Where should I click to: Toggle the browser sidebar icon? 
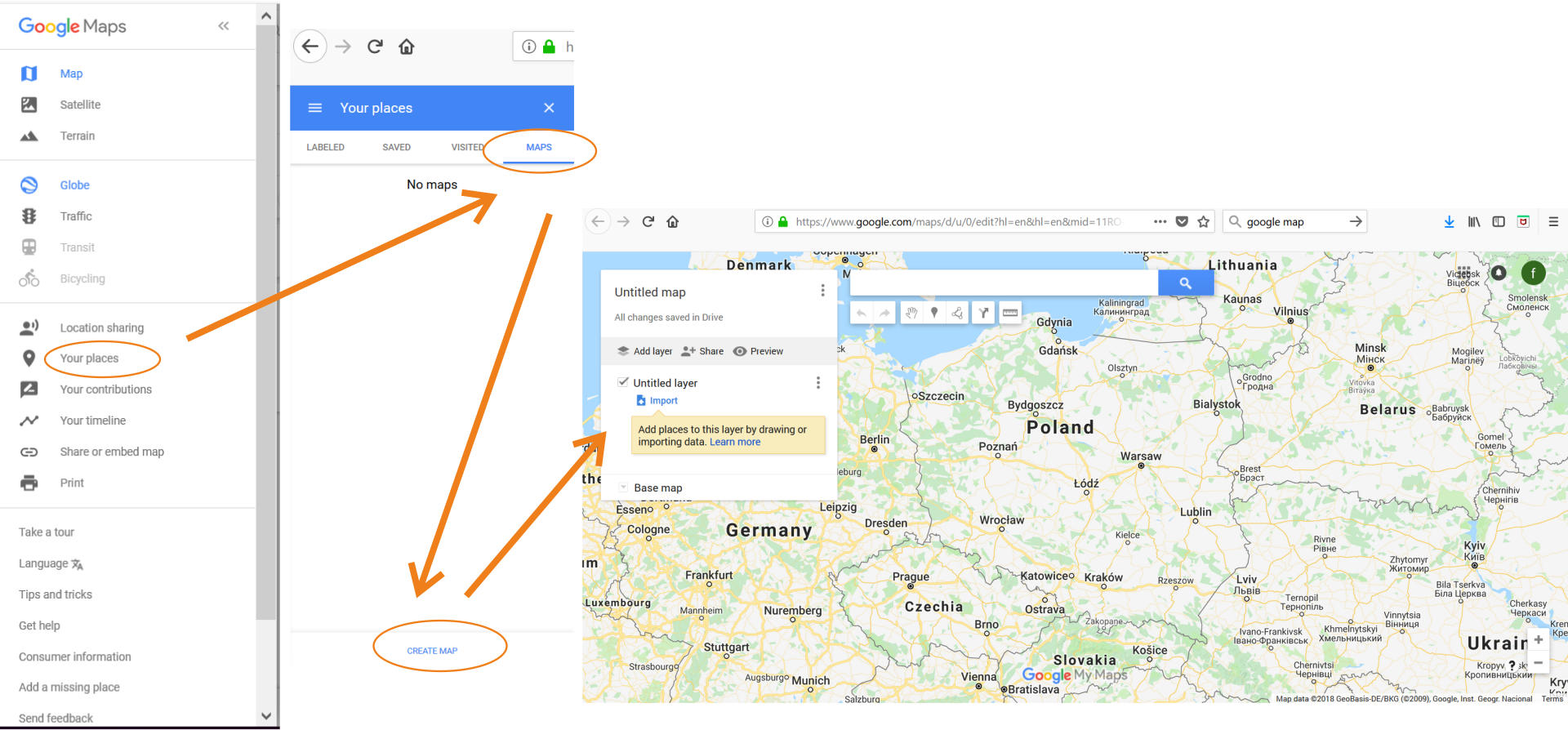[x=1499, y=221]
